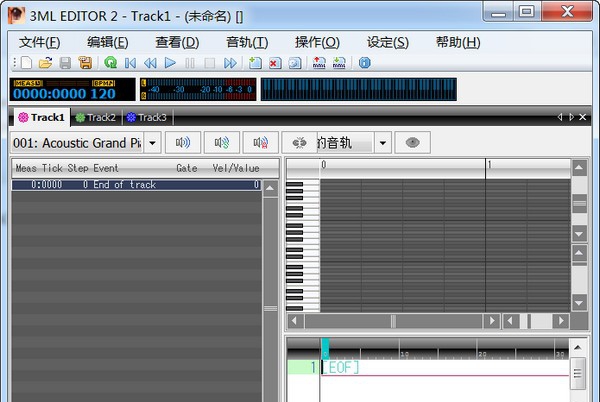Click the horizontal zoom slider thumb
This screenshot has width=600, height=402.
coord(529,321)
